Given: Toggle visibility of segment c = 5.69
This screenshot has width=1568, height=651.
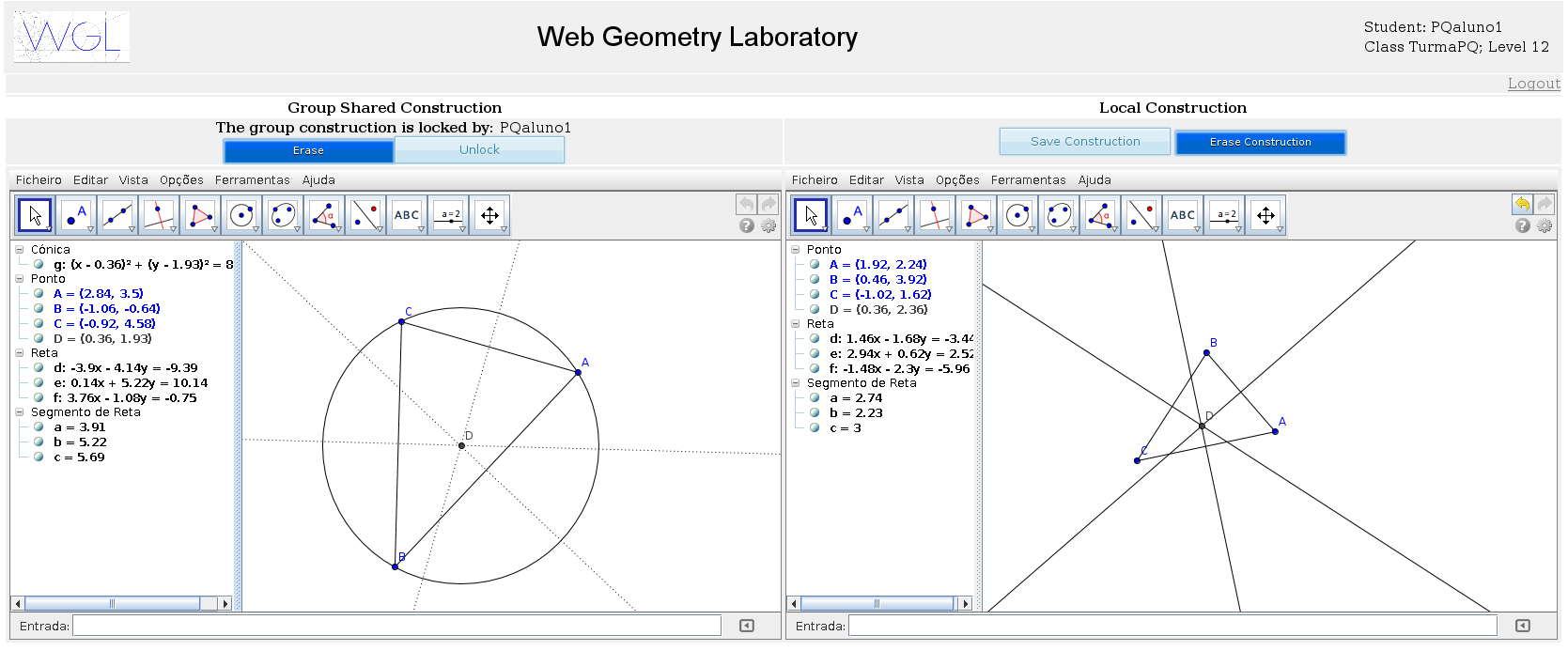Looking at the screenshot, I should click(39, 457).
